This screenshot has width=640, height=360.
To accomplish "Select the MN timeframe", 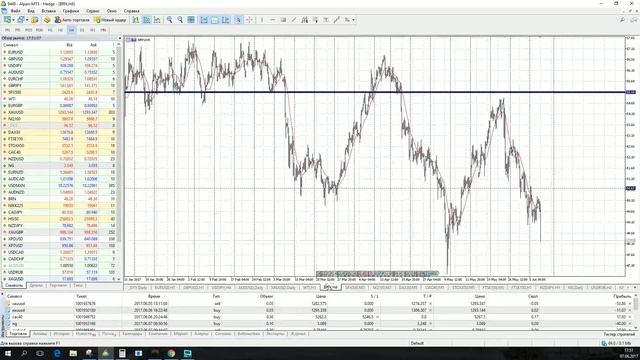I will pyautogui.click(x=103, y=30).
